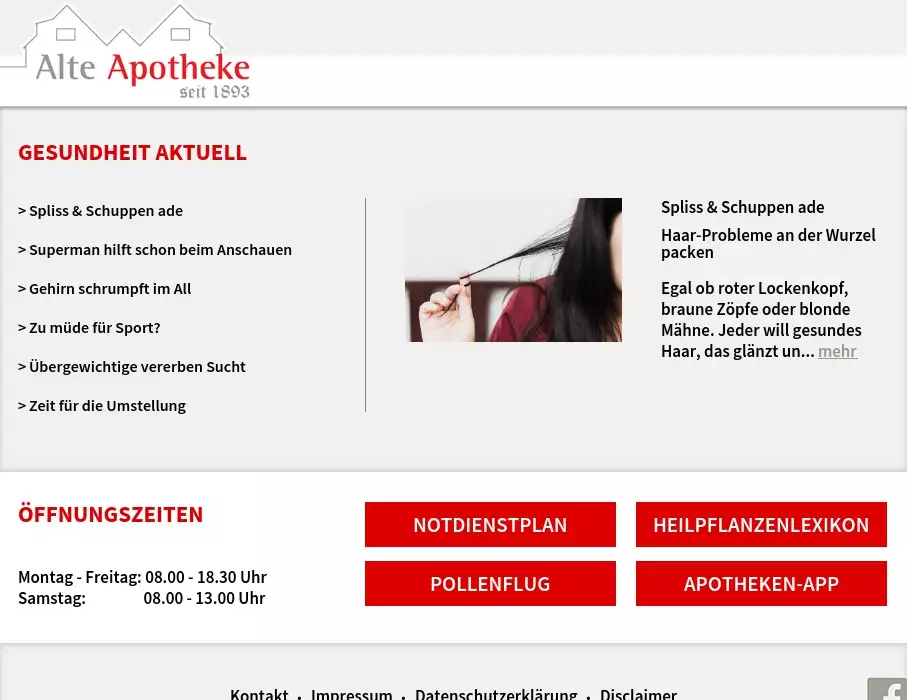
Task: Open the Facebook icon at bottom right
Action: [888, 689]
